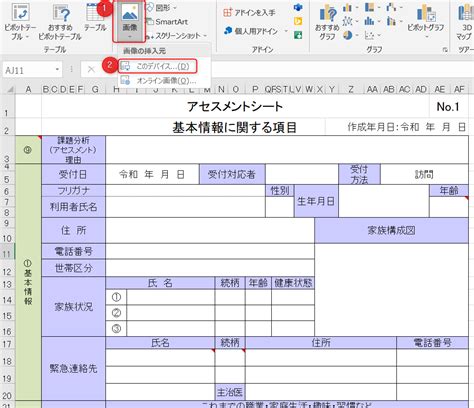Select the 受付日 label cell
474x408 pixels.
click(73, 174)
